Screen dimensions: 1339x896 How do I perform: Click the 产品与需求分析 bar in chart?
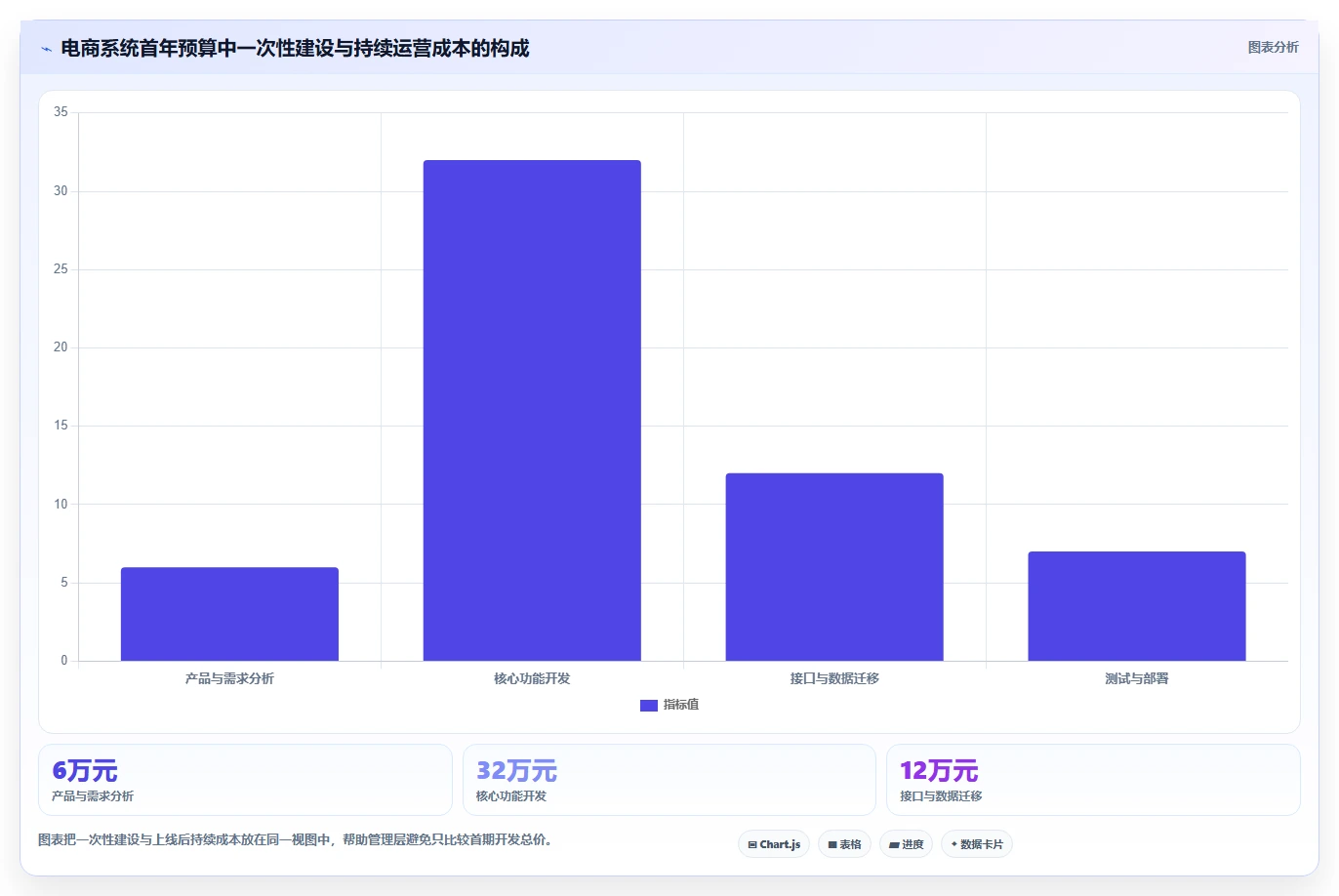[229, 614]
